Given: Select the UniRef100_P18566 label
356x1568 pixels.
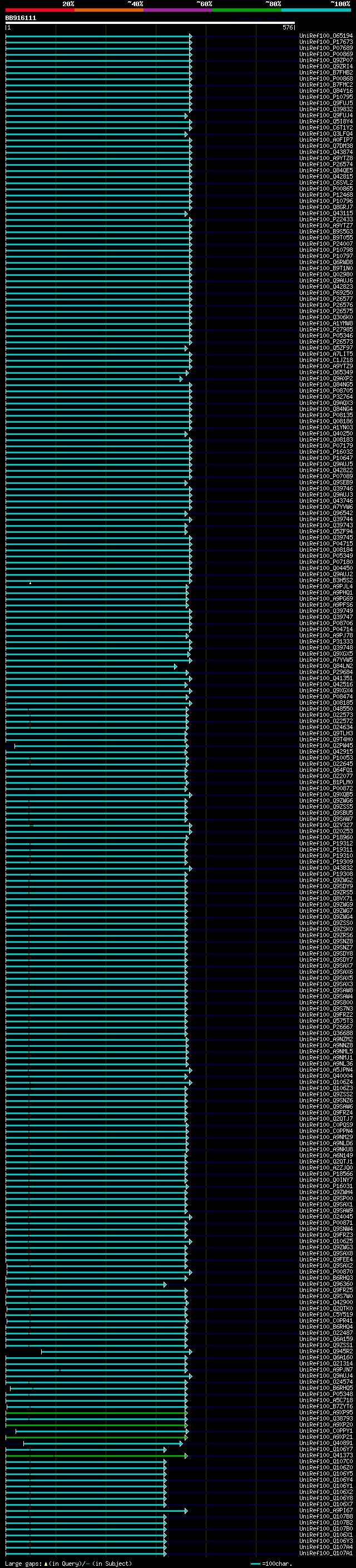Looking at the screenshot, I should [326, 1174].
